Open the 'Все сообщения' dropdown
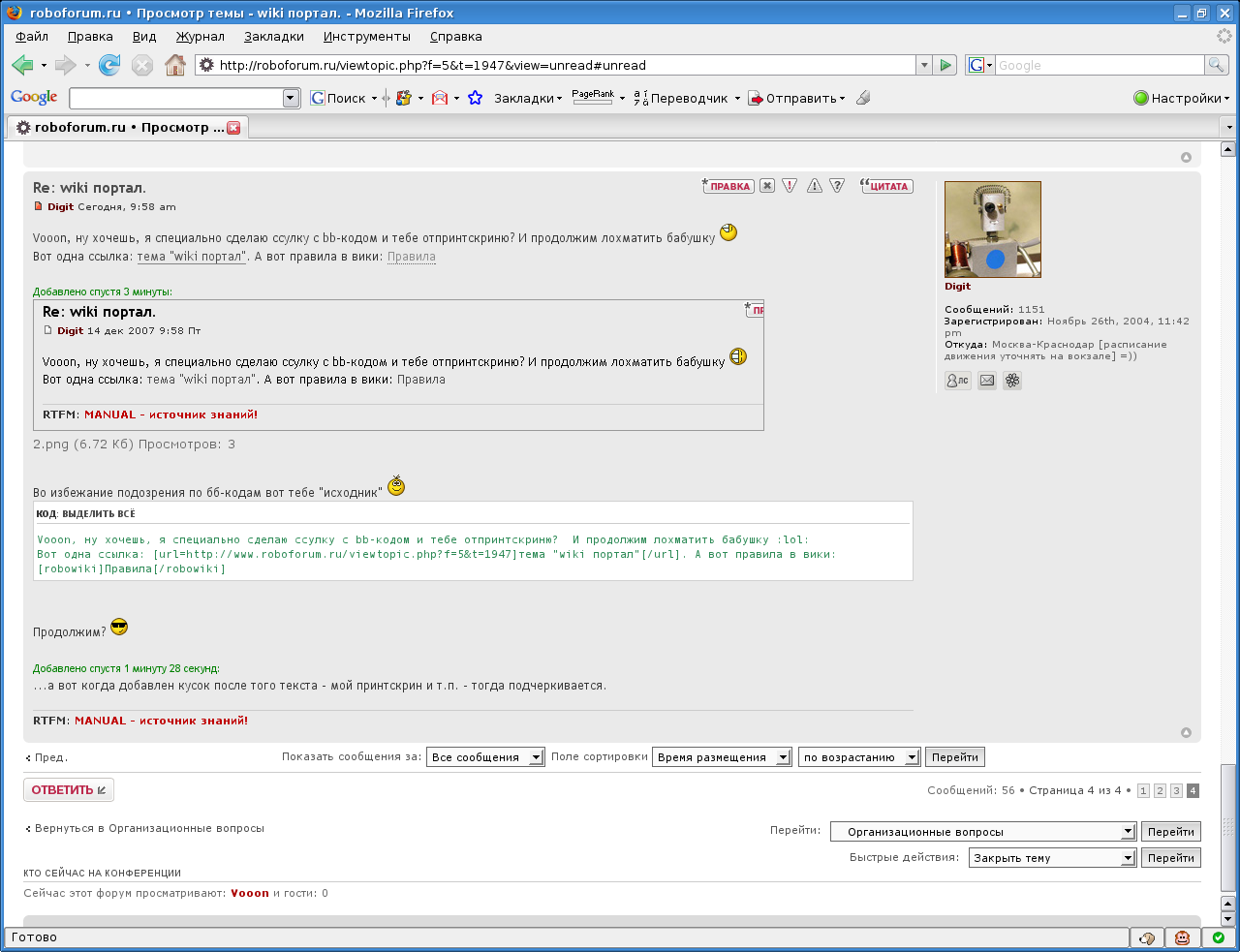1240x952 pixels. pos(485,757)
